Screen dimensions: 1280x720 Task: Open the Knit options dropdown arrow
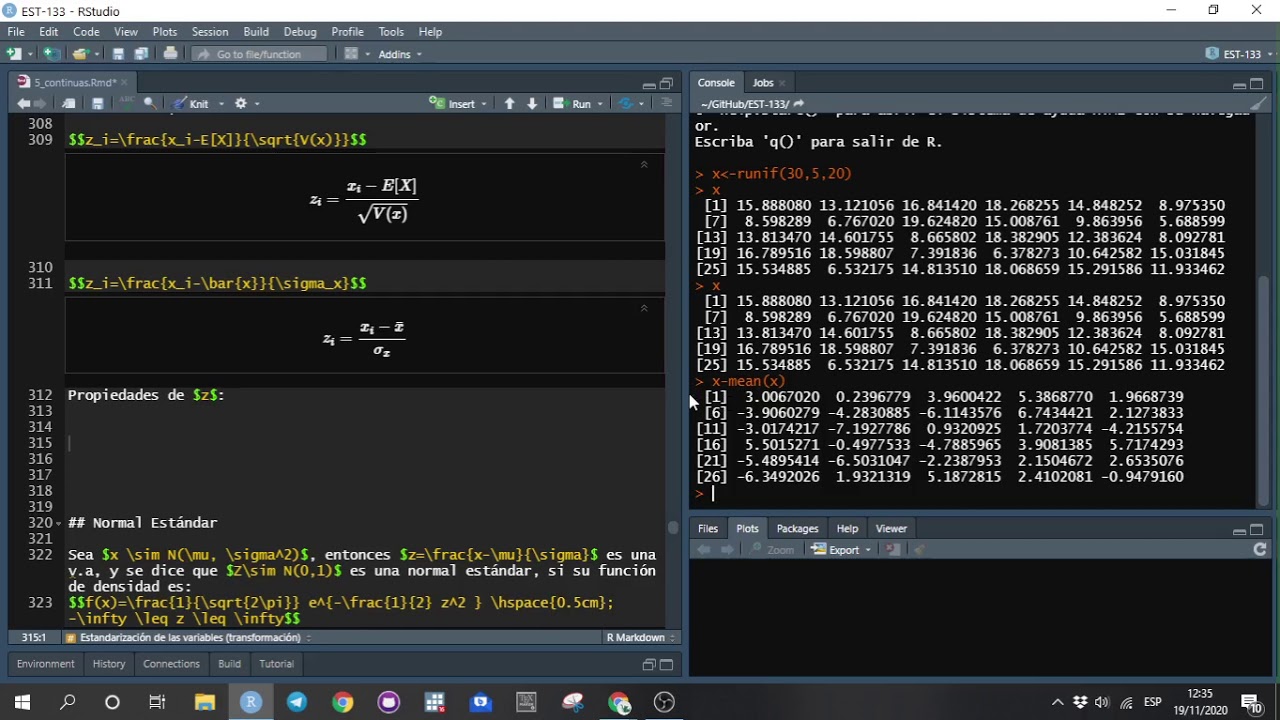tap(221, 104)
